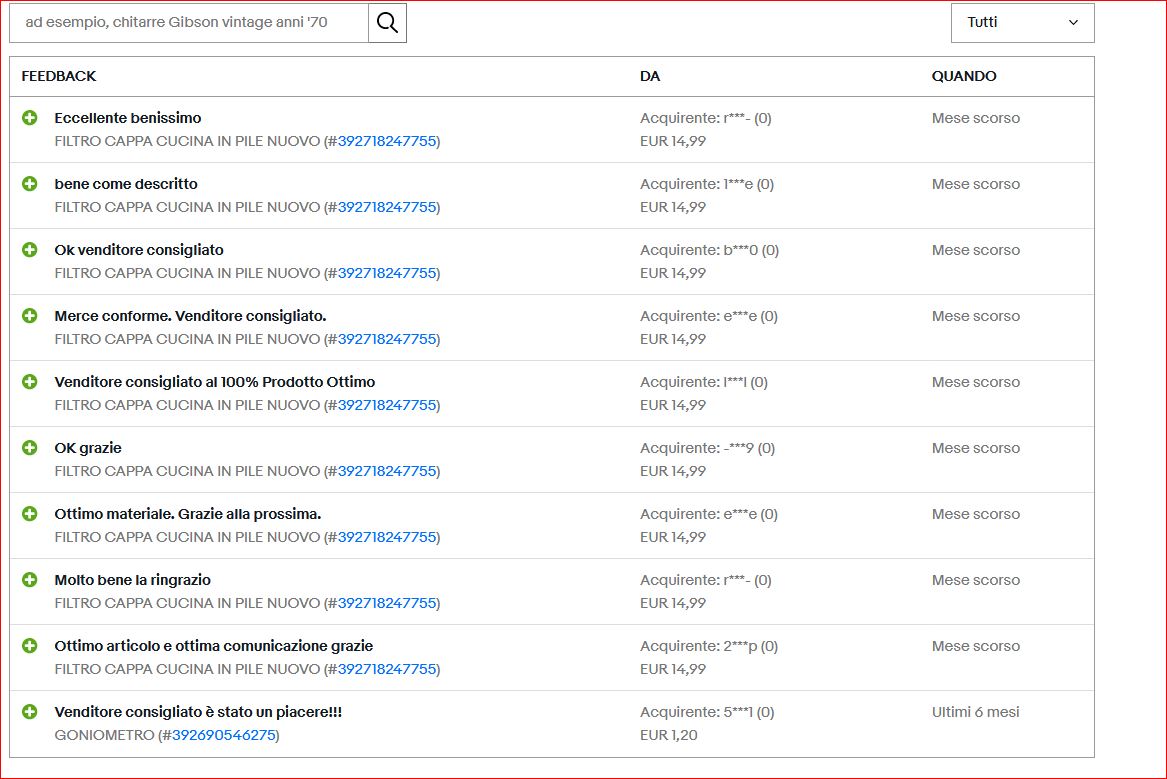Click the feedback search input field
The height and width of the screenshot is (779, 1167).
[x=189, y=23]
